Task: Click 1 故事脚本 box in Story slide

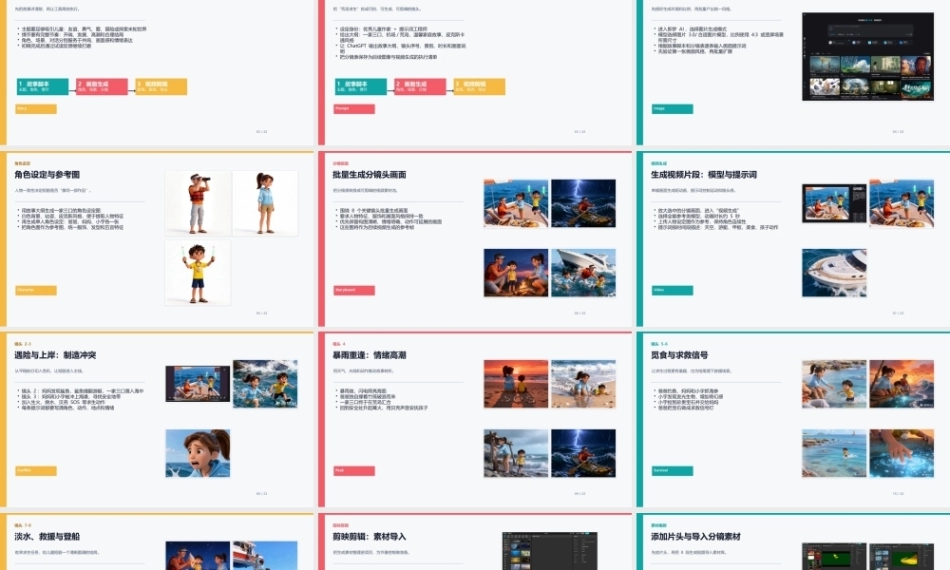Action: [x=42, y=87]
